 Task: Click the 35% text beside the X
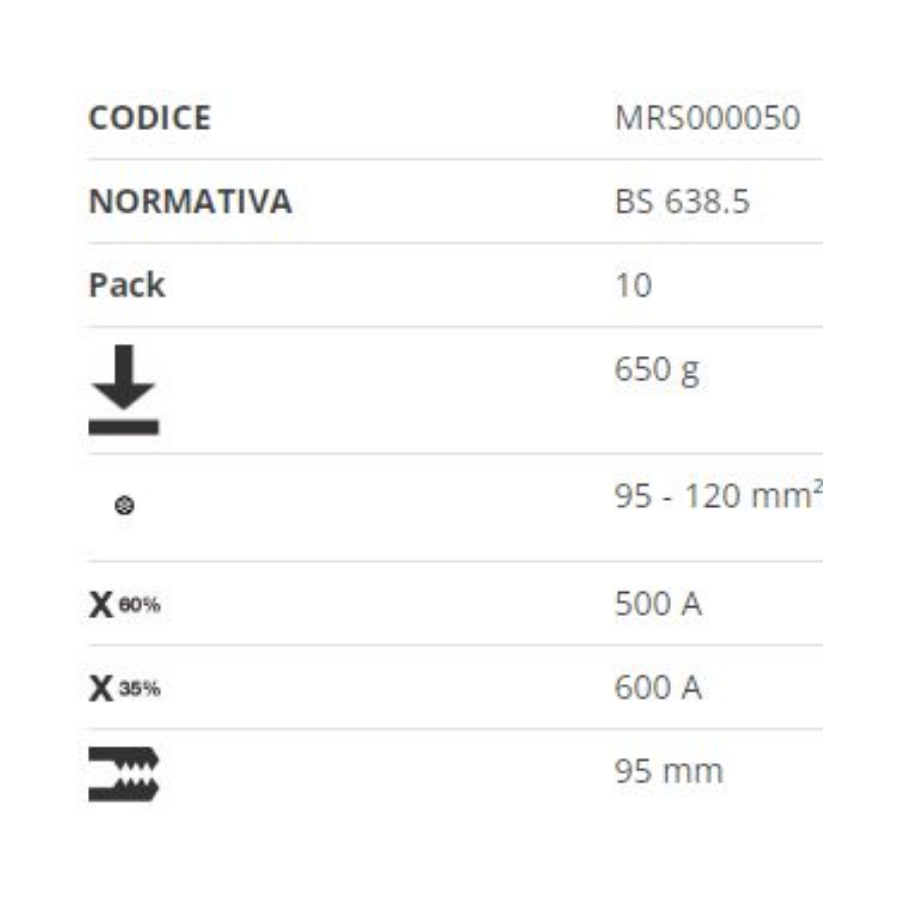tap(139, 688)
